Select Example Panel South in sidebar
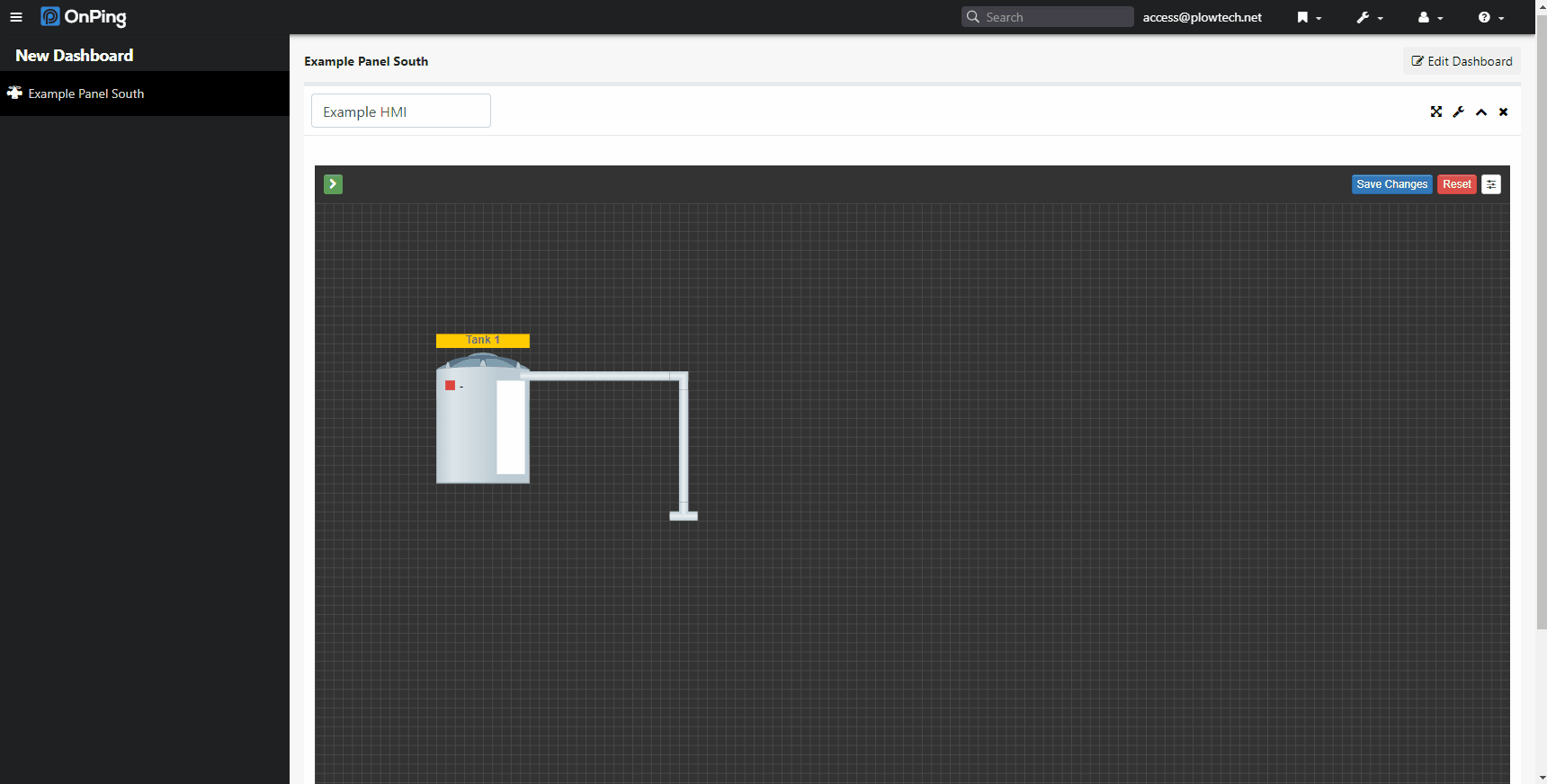The image size is (1547, 784). 85,94
